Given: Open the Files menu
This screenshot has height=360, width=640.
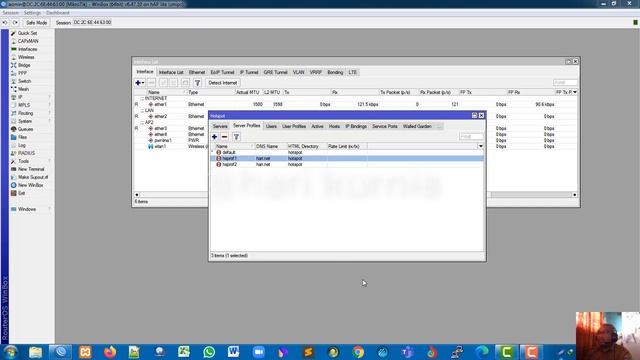Looking at the screenshot, I should (x=22, y=137).
